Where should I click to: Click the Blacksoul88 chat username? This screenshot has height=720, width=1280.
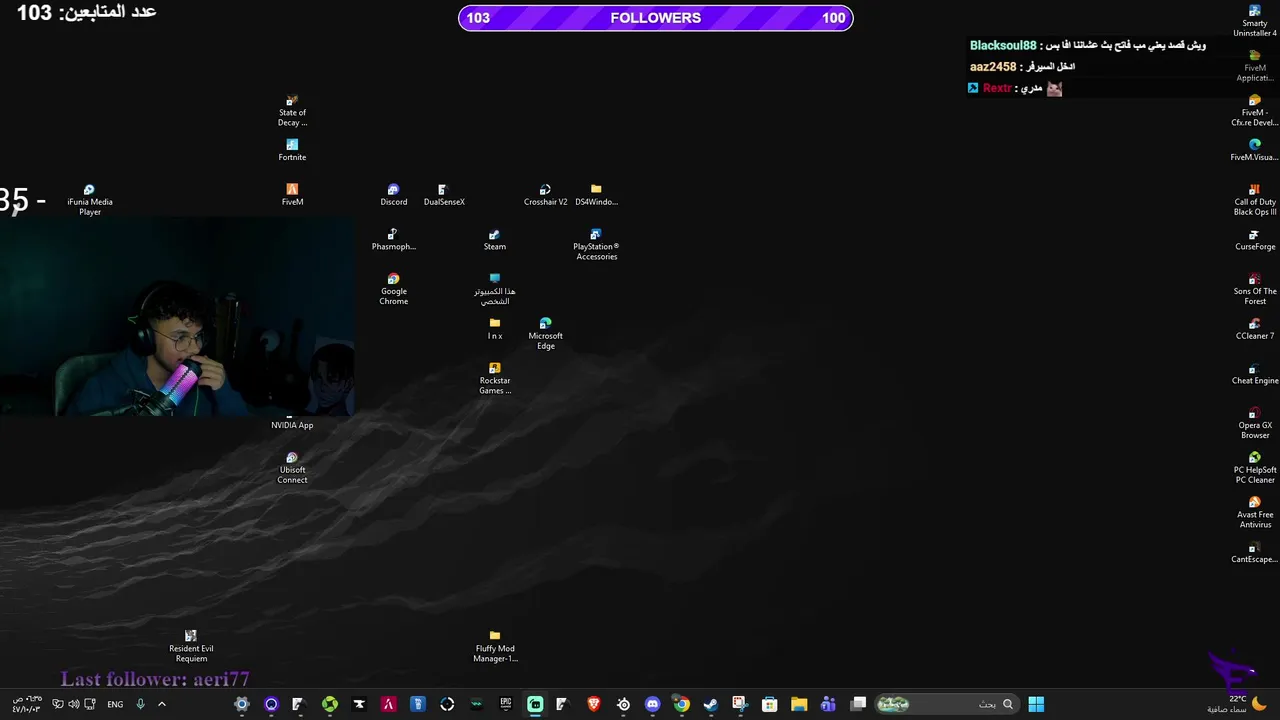[x=1003, y=45]
